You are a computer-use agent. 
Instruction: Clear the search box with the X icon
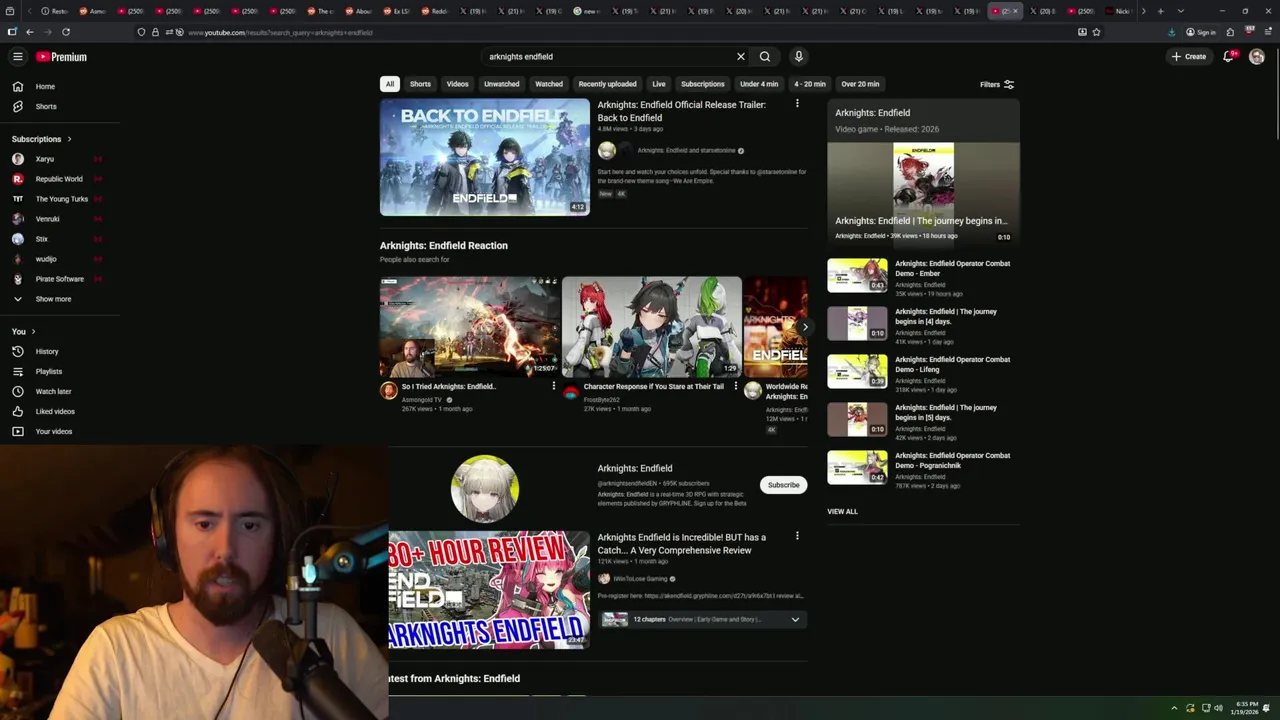point(741,57)
